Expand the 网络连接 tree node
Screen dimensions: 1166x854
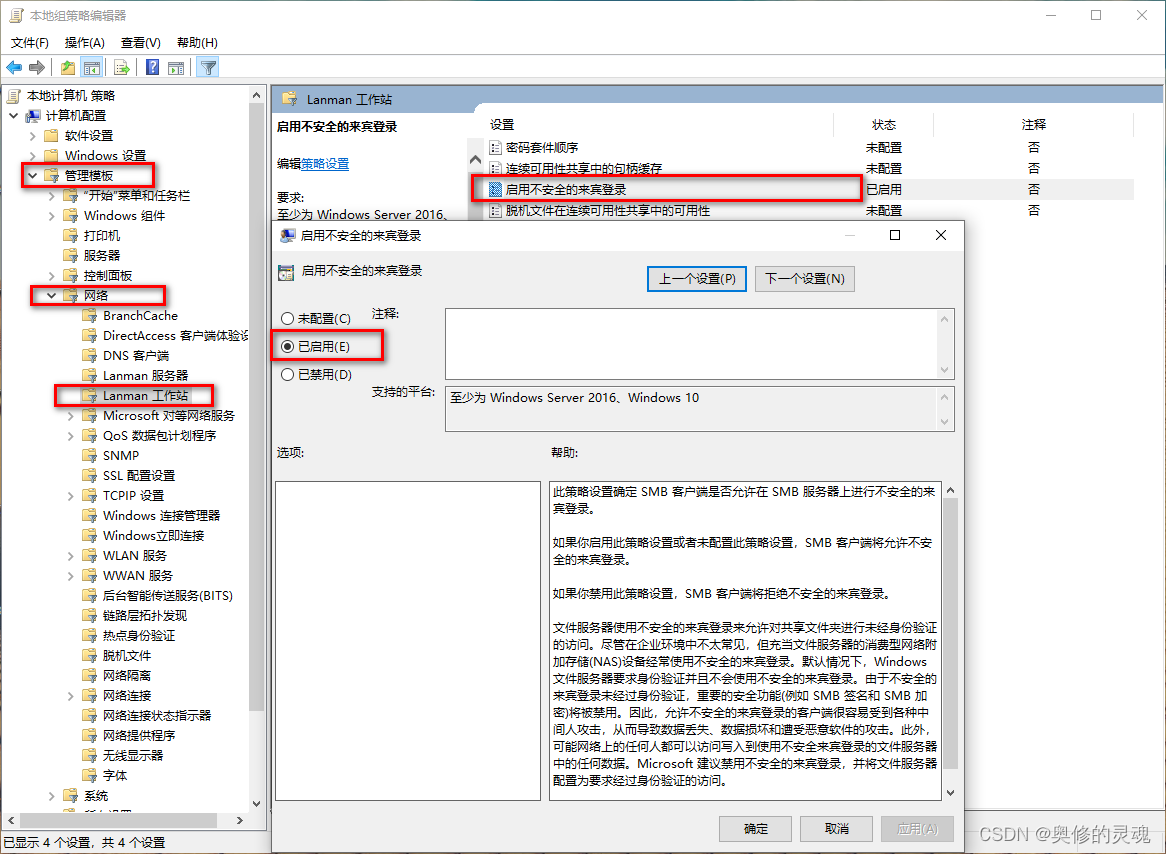pos(71,696)
